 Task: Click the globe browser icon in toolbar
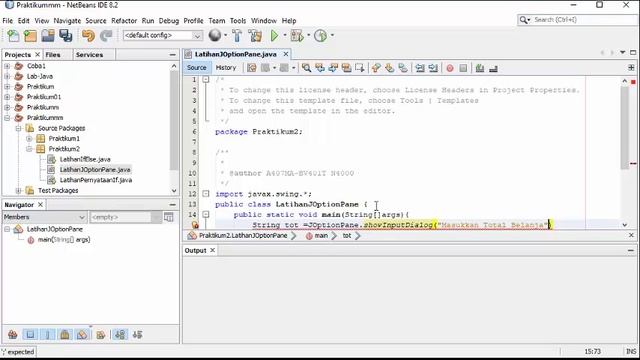coord(215,36)
